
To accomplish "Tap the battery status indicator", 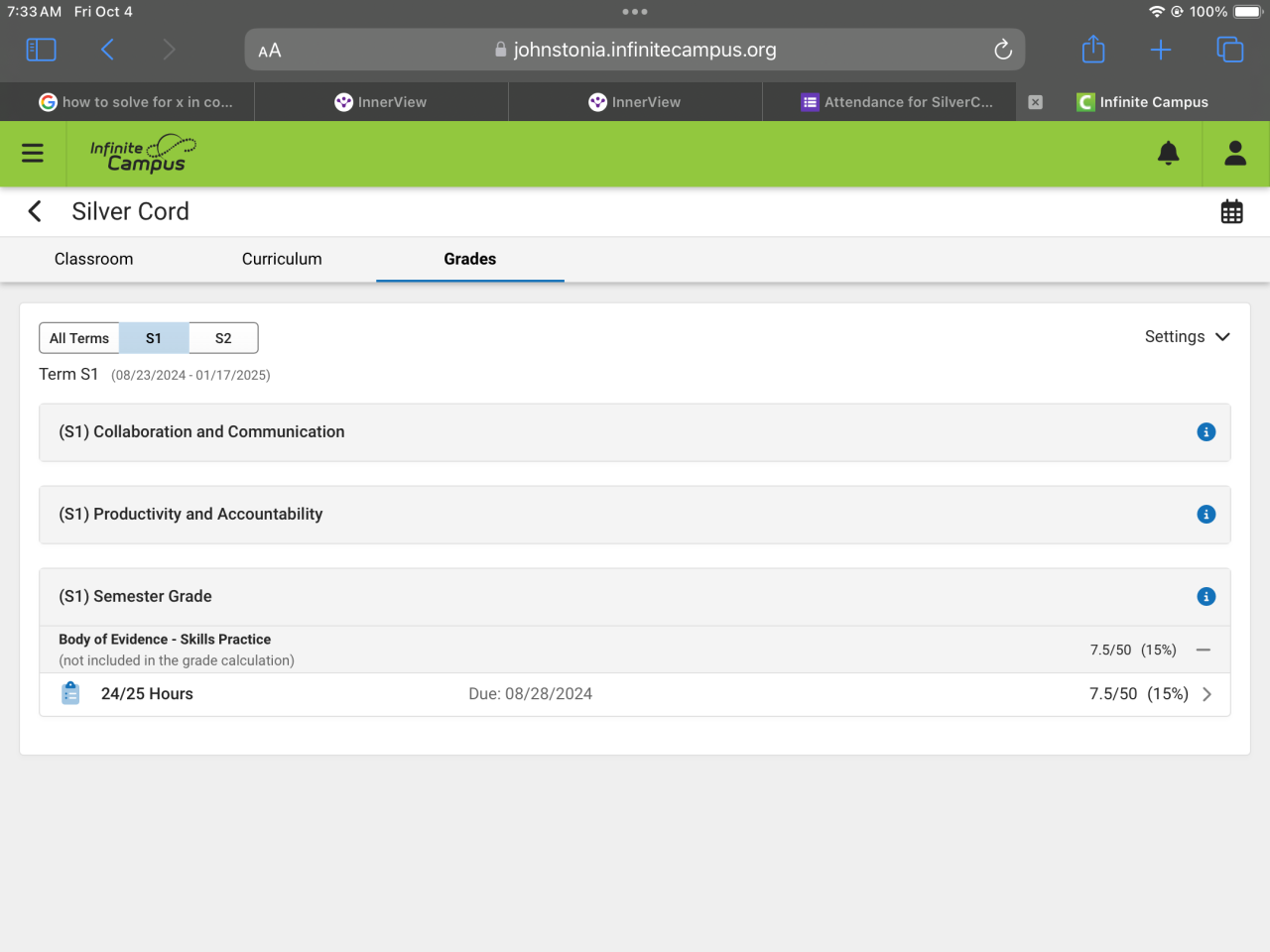I will (1248, 12).
